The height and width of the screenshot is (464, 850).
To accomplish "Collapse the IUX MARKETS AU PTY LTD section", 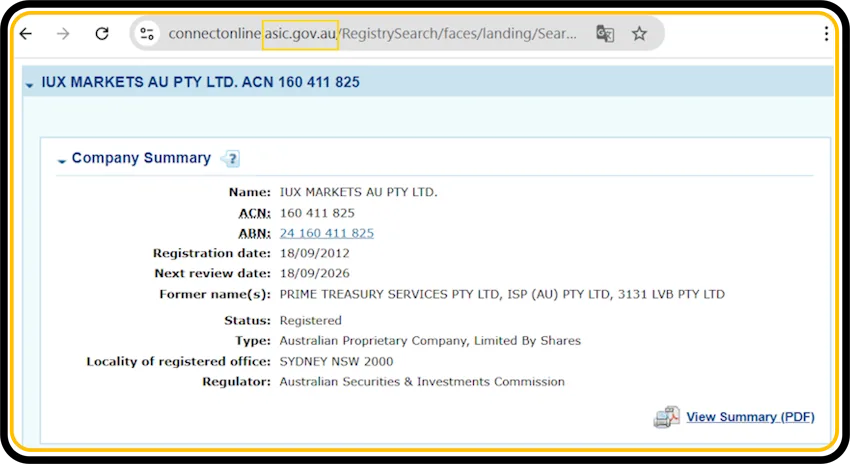I will point(29,85).
